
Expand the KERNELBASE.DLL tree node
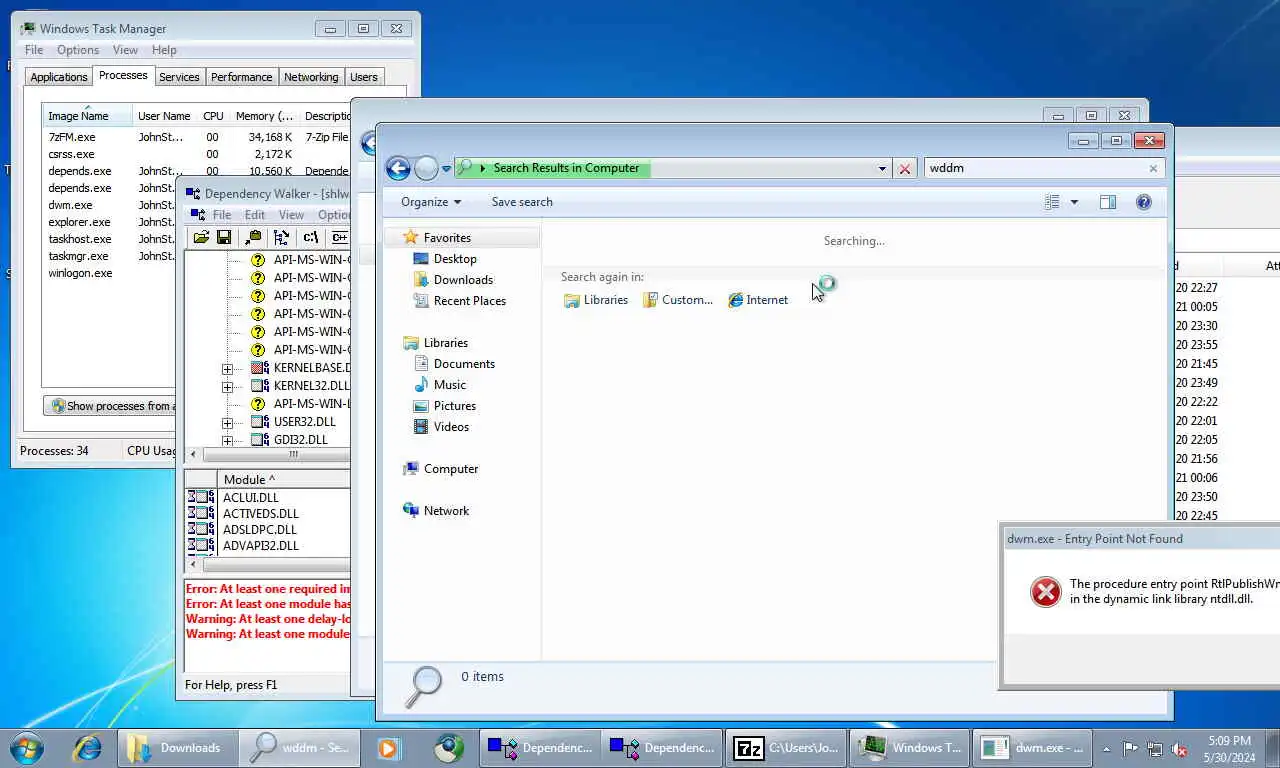tap(228, 369)
